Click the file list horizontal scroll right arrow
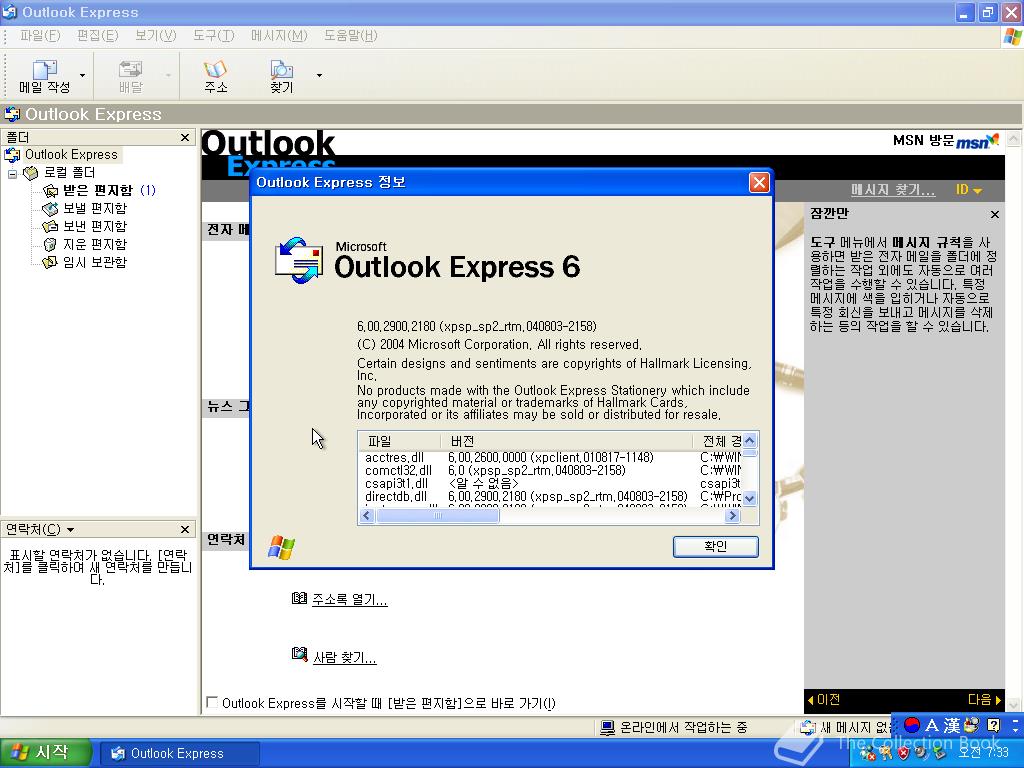1024x768 pixels. pos(732,516)
